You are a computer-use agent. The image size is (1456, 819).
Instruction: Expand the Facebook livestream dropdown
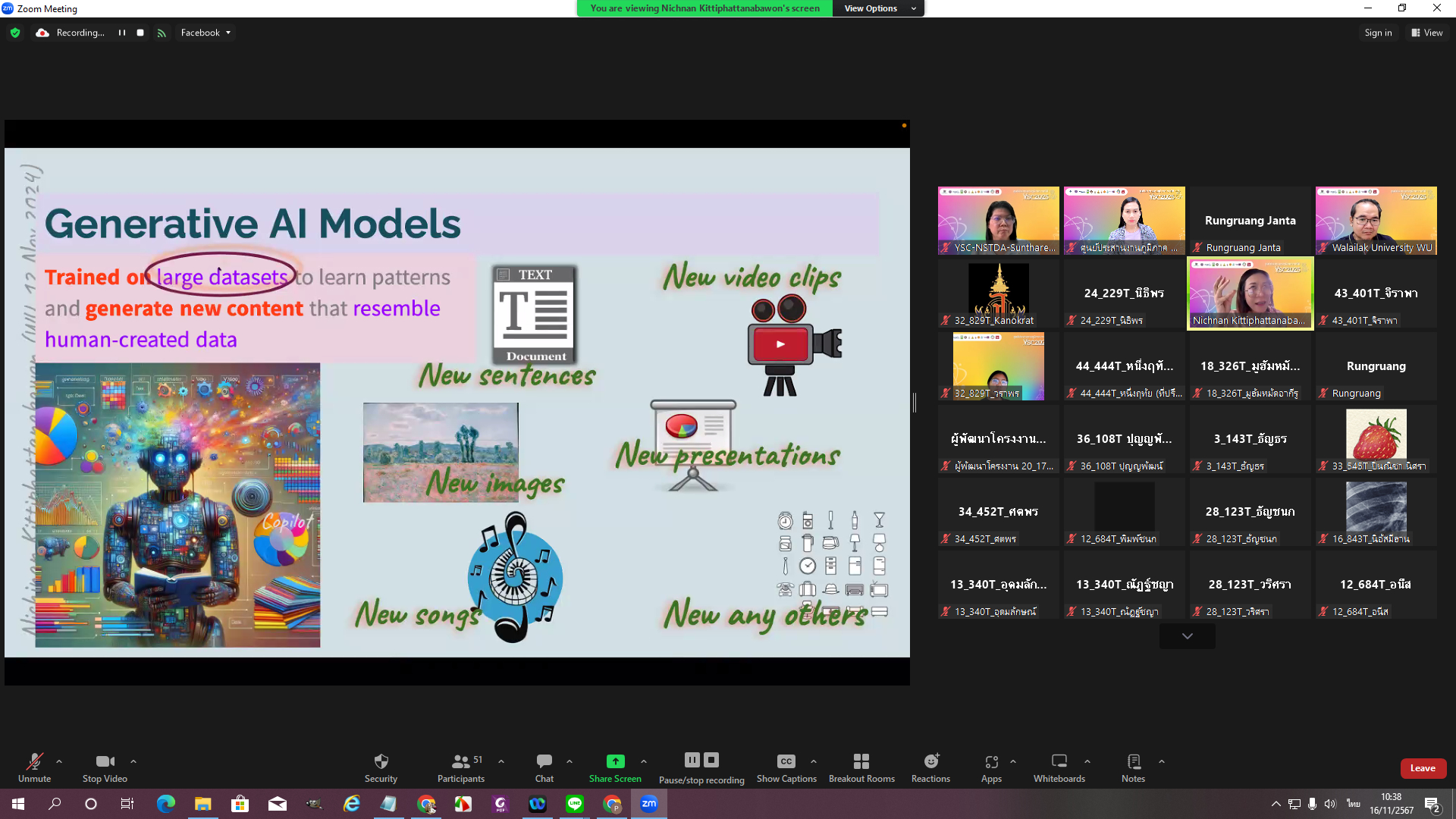tap(206, 33)
